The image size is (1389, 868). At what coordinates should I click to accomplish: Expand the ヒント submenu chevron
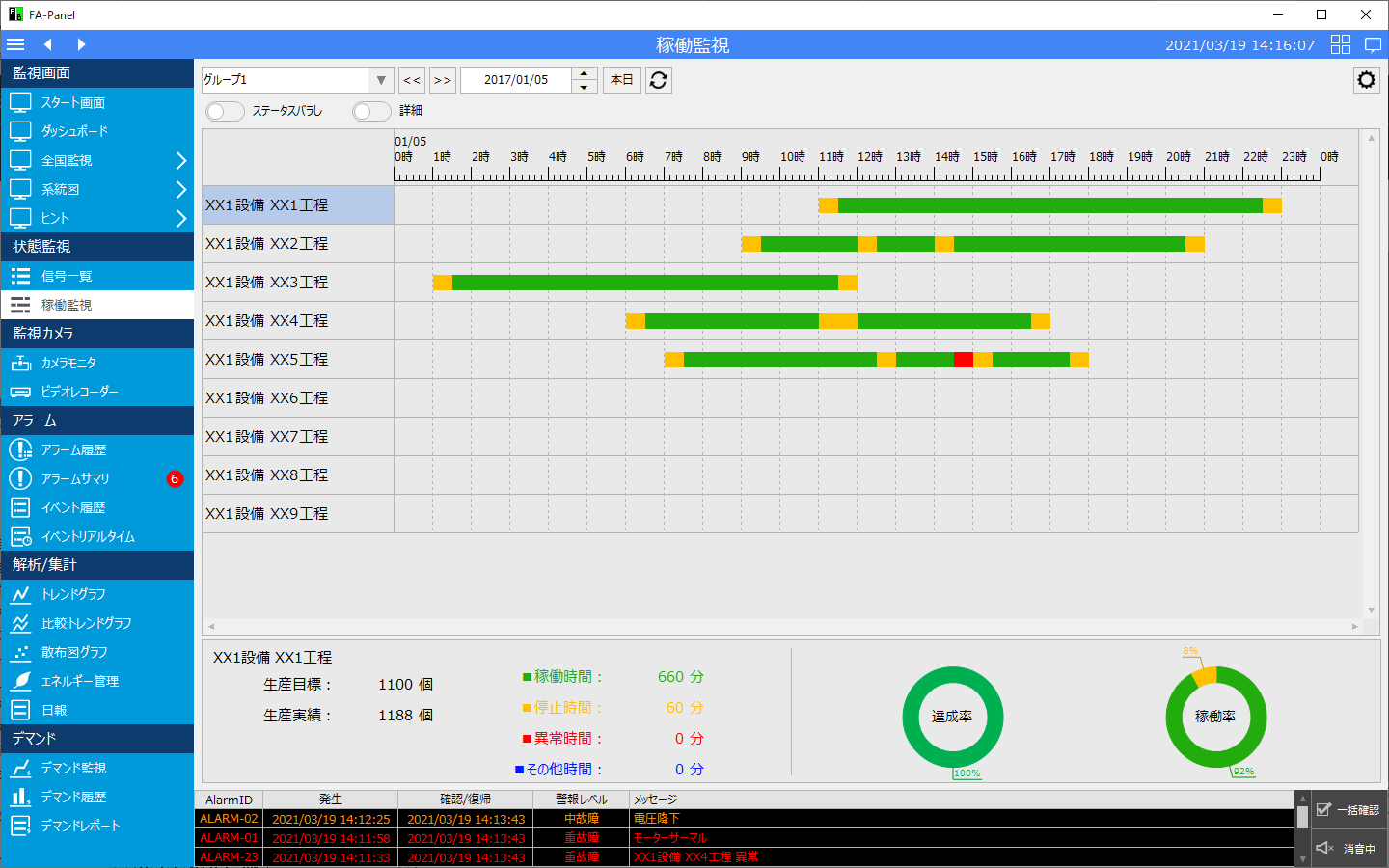point(181,218)
